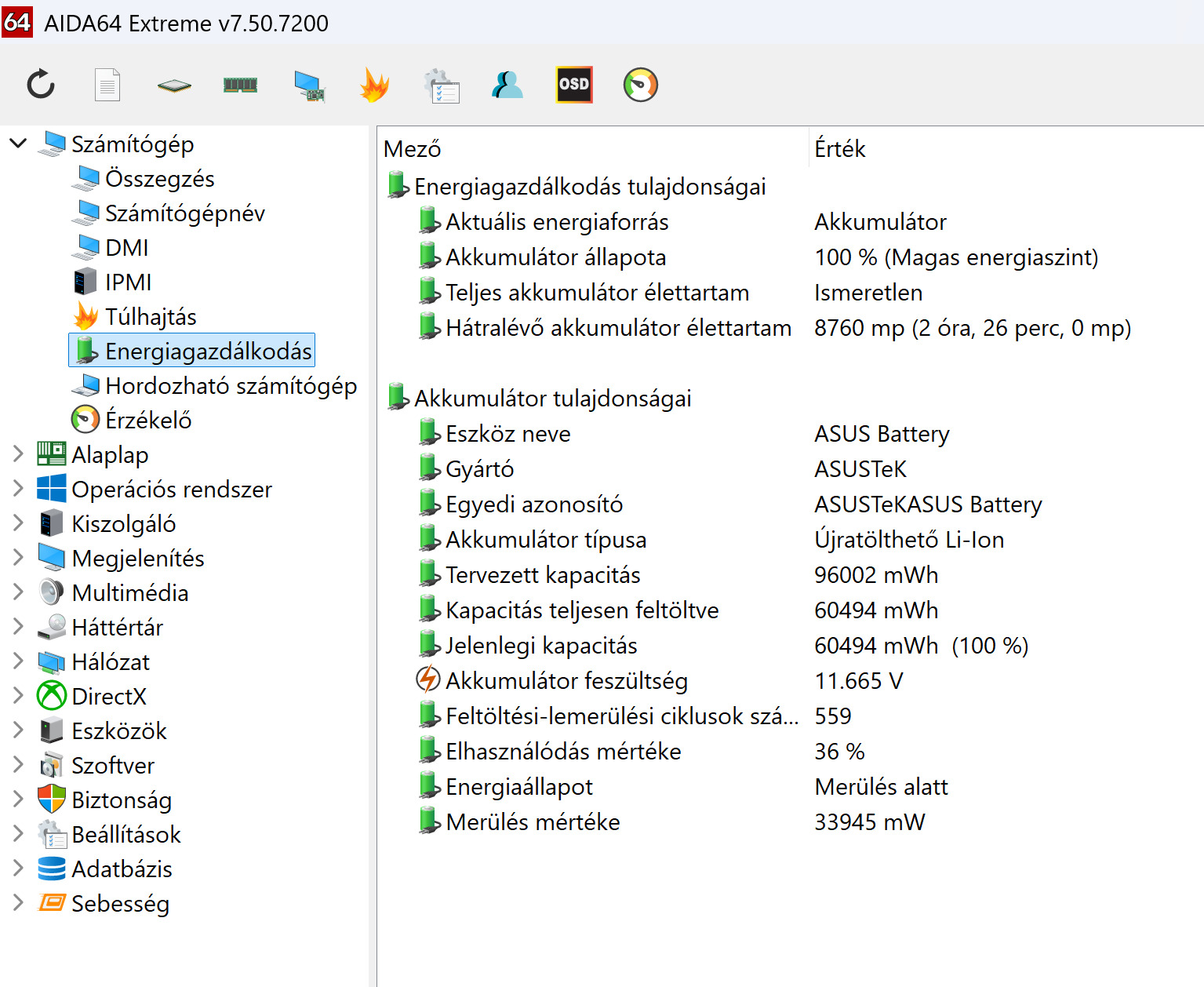
Task: Click the CPU chip toolbar icon
Action: click(174, 85)
